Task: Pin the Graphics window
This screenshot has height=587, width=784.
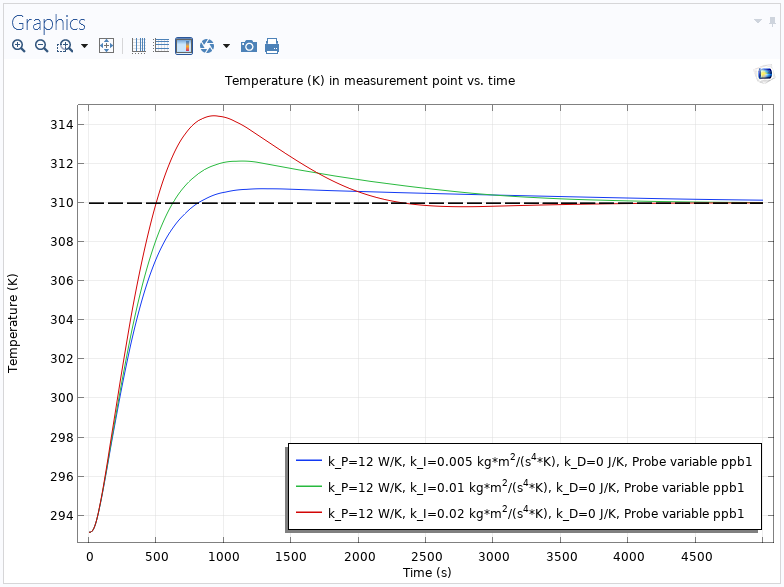Action: 771,21
